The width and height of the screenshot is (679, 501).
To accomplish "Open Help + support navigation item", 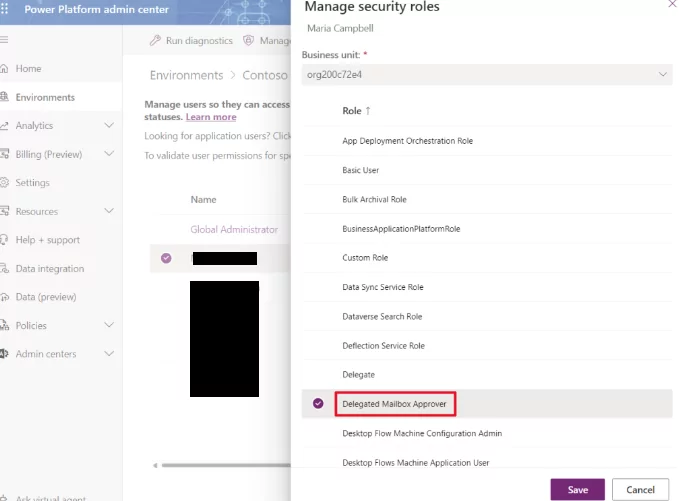I will coord(48,240).
